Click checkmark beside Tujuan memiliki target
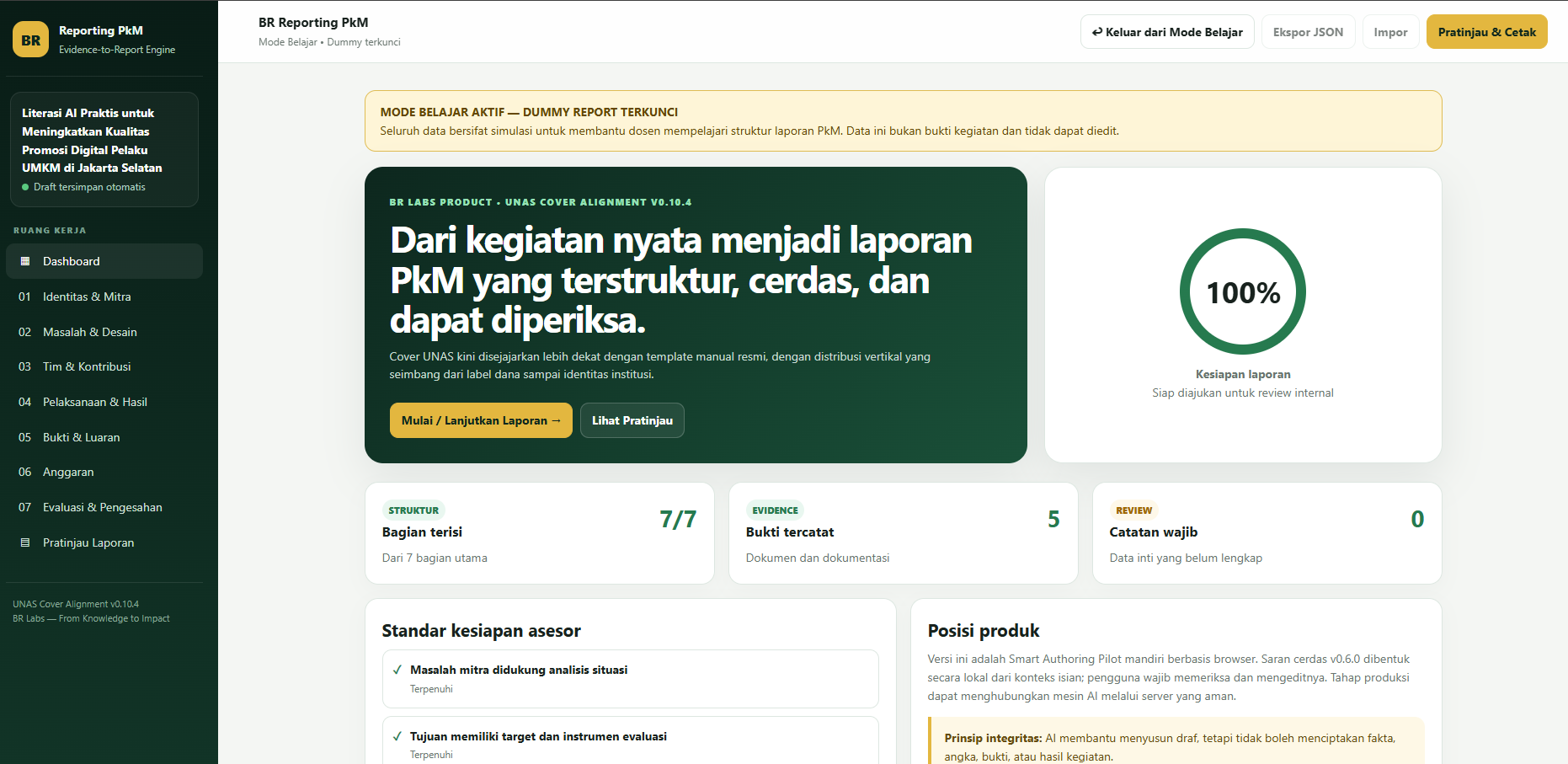The image size is (1568, 764). 397,736
